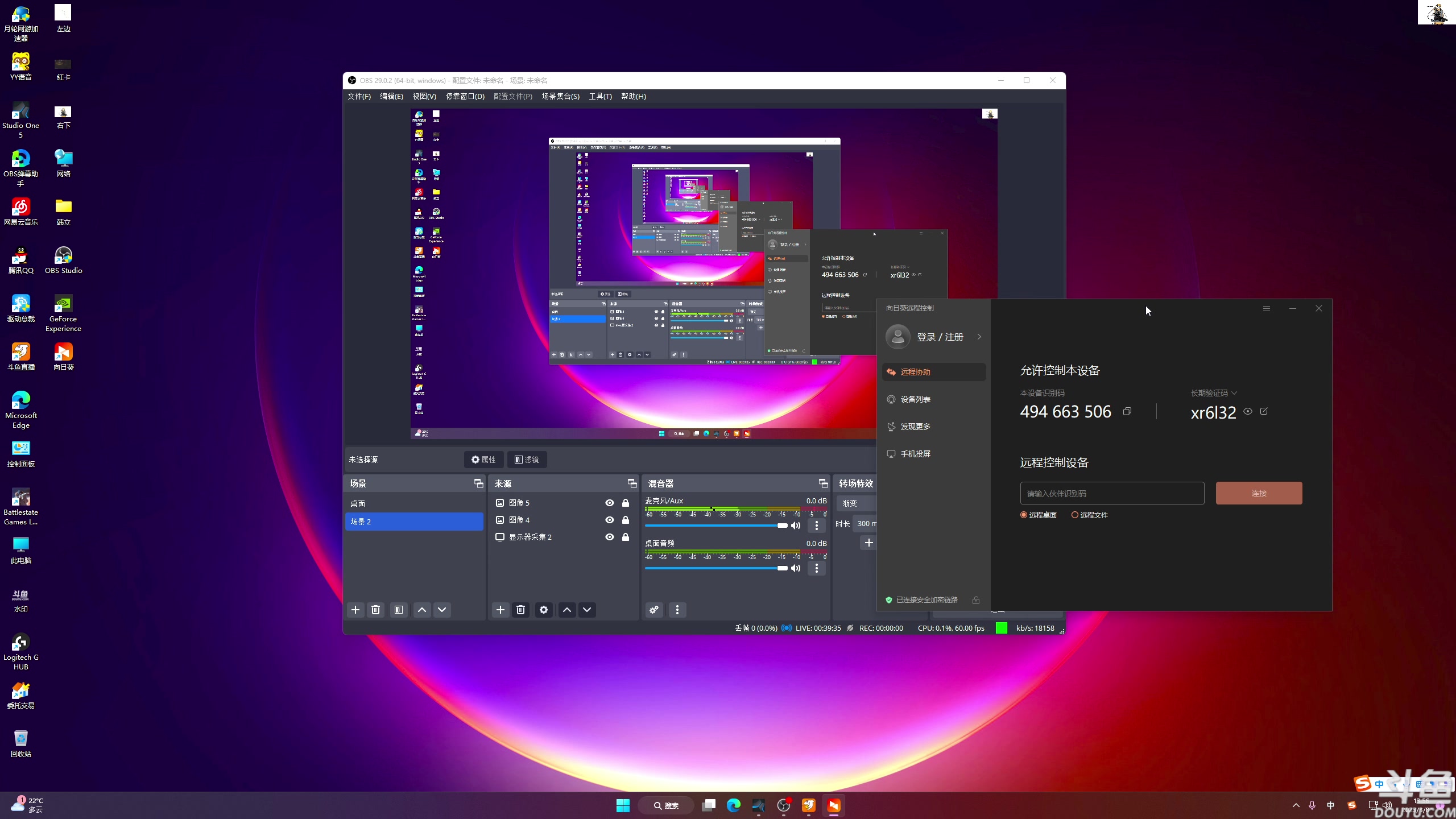The image size is (1456, 819).
Task: Open scene filters icon in Scenes panel
Action: point(399,610)
